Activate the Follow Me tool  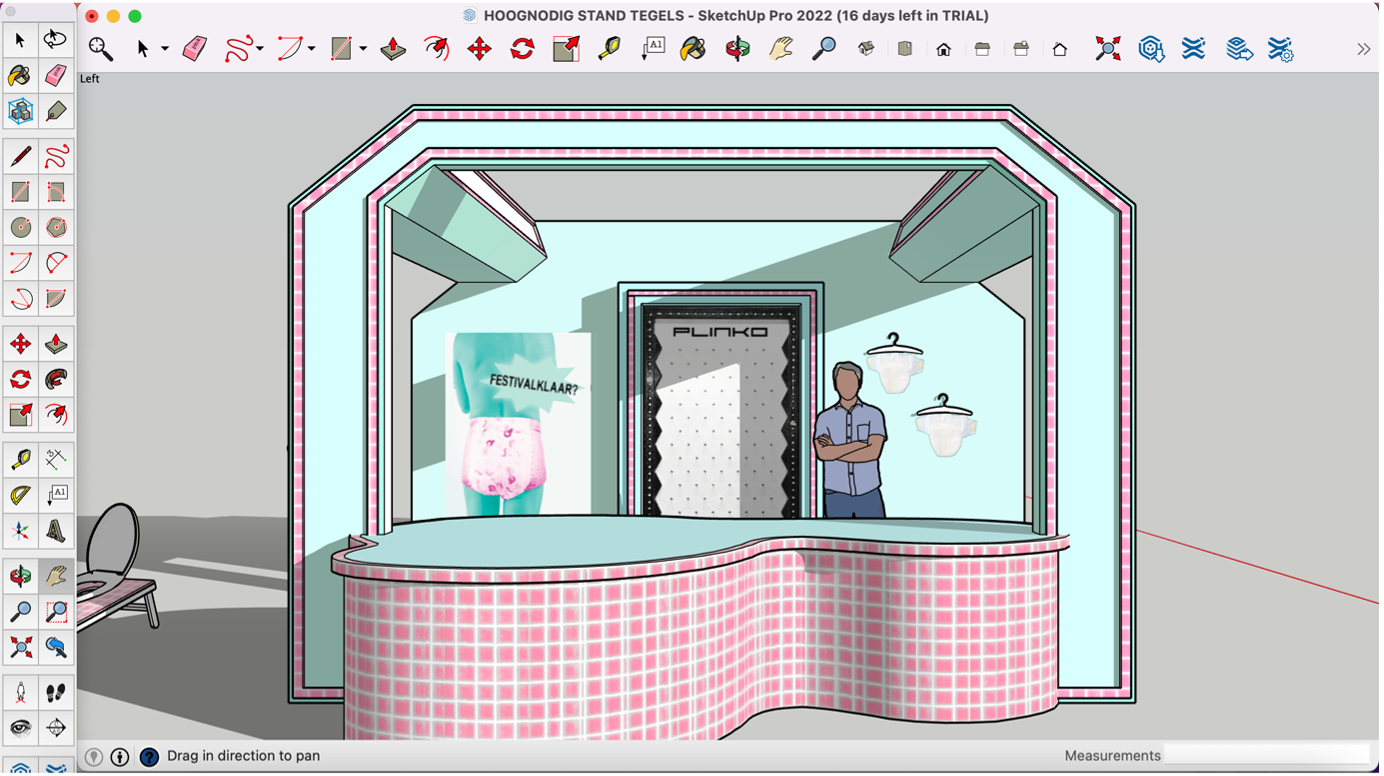pos(56,380)
